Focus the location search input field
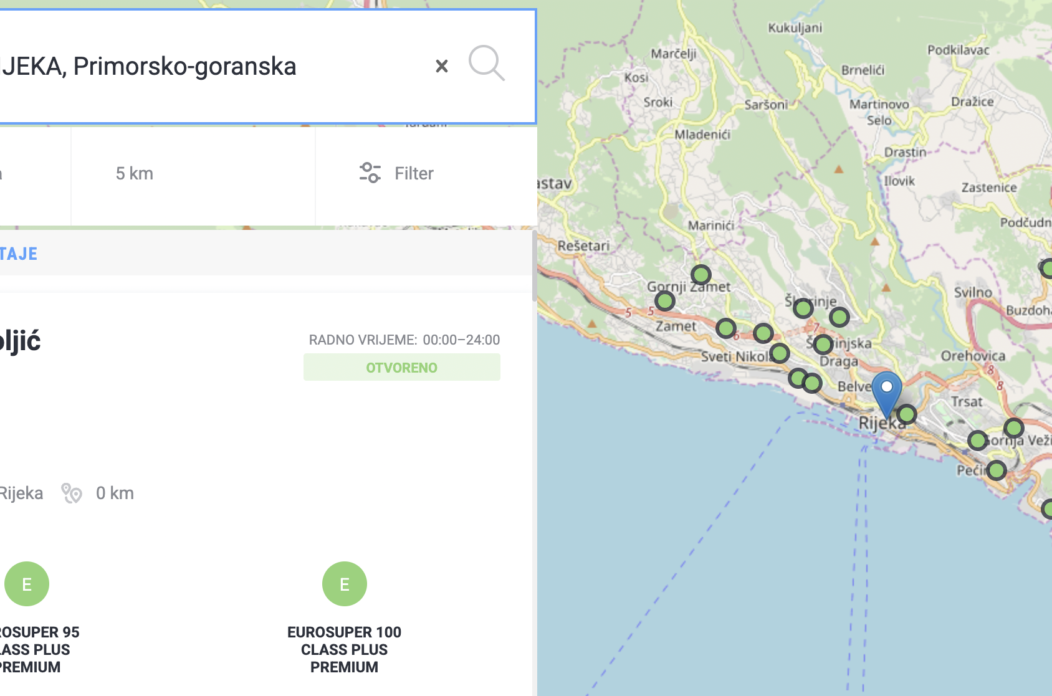 pos(200,67)
